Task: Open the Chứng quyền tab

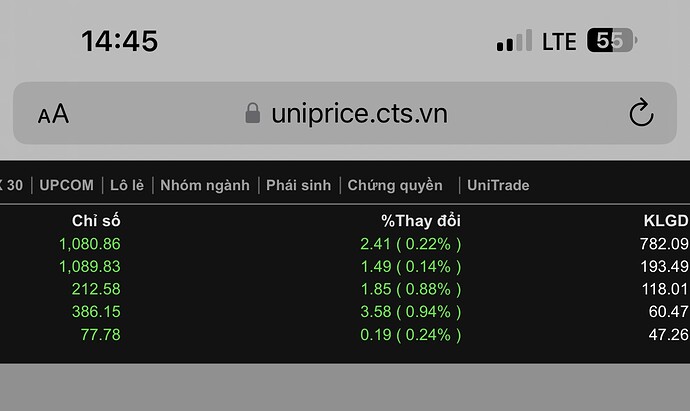Action: click(395, 185)
